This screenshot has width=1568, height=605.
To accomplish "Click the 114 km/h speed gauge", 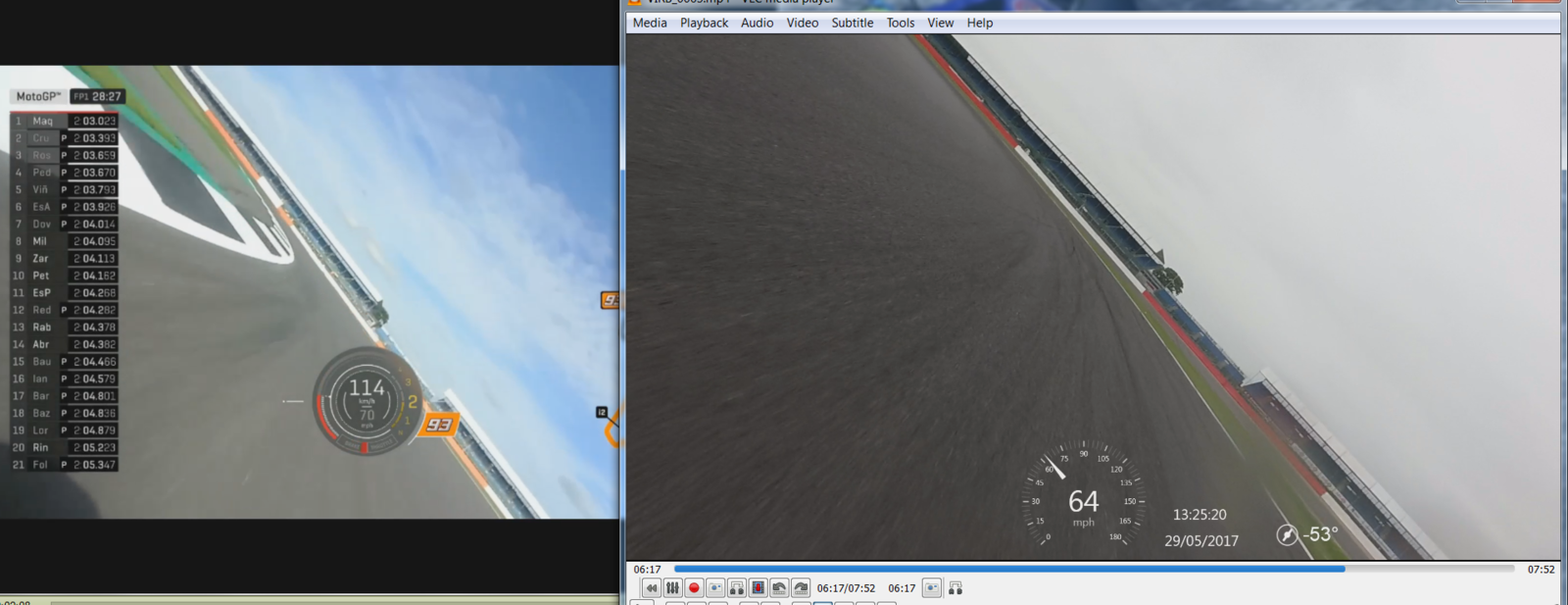I will click(x=367, y=401).
